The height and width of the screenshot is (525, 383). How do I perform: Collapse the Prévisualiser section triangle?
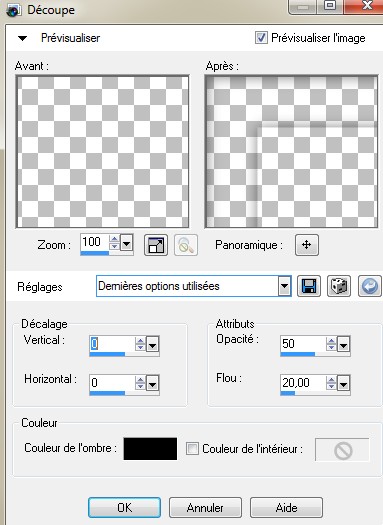pos(22,38)
